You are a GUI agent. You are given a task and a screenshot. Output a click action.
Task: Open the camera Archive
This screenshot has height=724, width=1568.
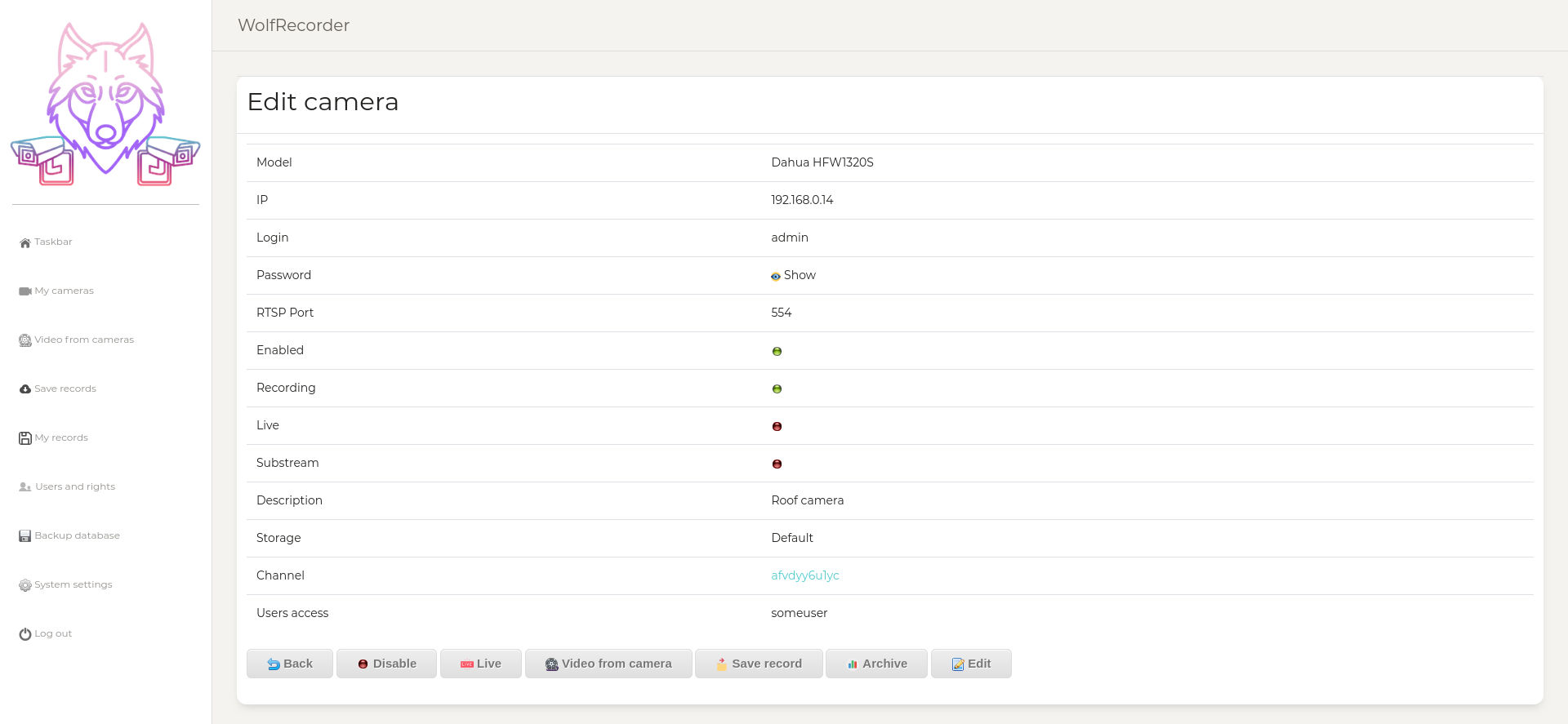click(x=876, y=664)
